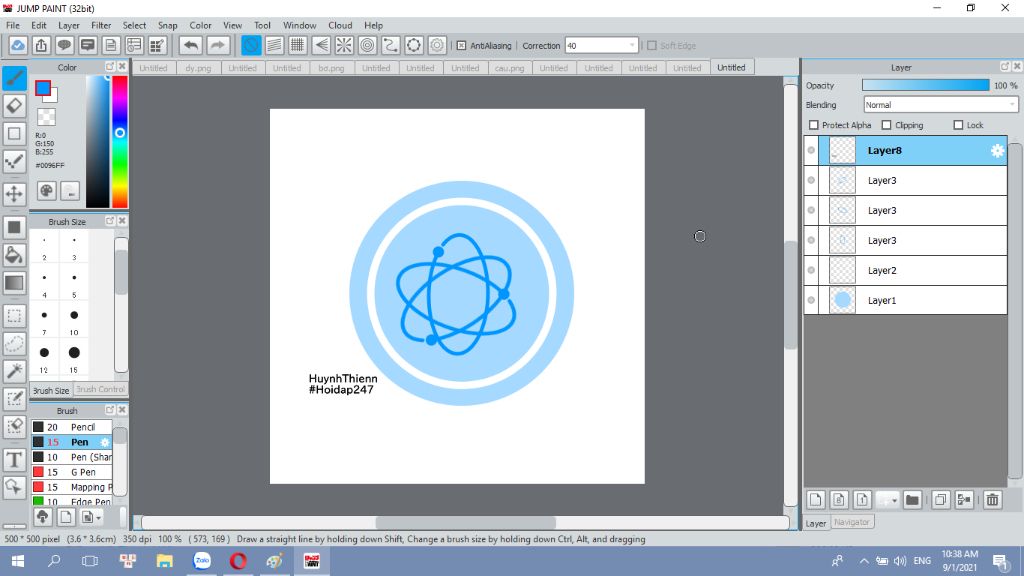
Task: Switch to the dy.png tab
Action: pos(198,68)
